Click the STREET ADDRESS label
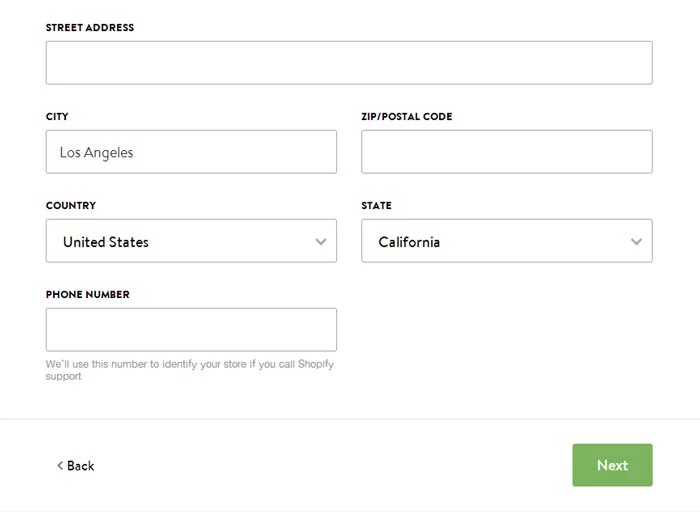The width and height of the screenshot is (700, 512). click(90, 28)
